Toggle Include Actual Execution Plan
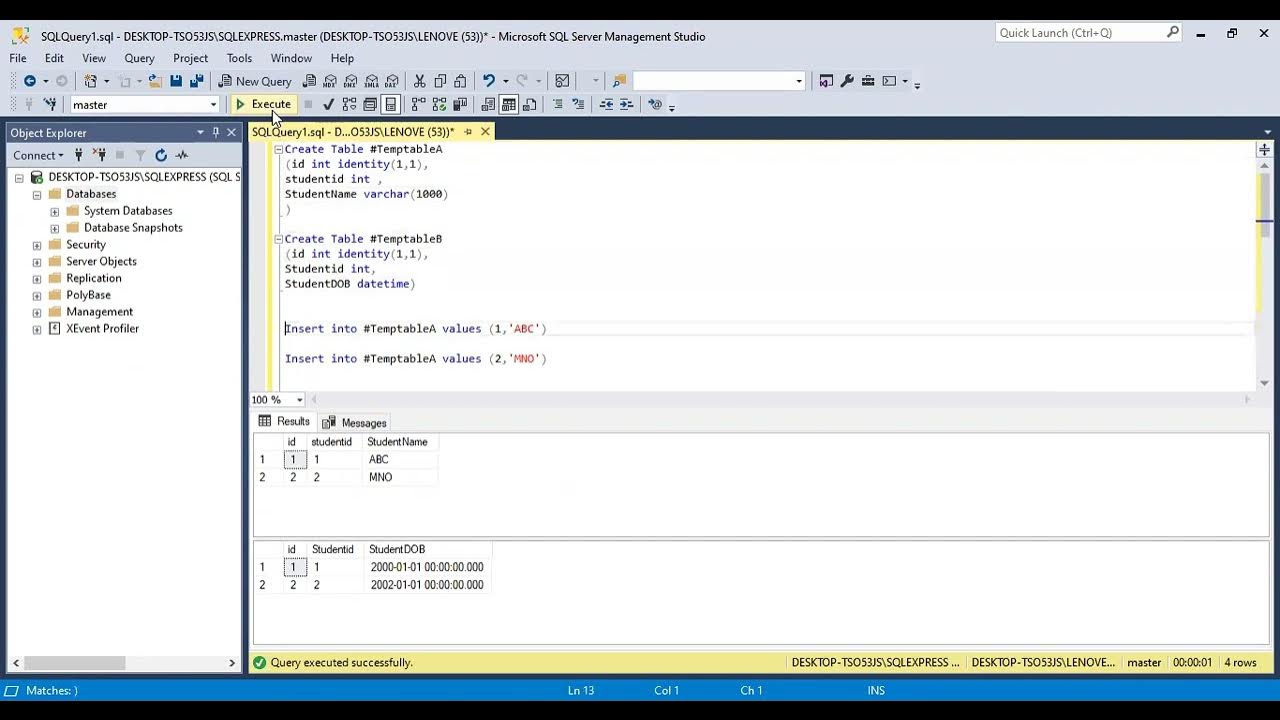The height and width of the screenshot is (720, 1280). [419, 104]
